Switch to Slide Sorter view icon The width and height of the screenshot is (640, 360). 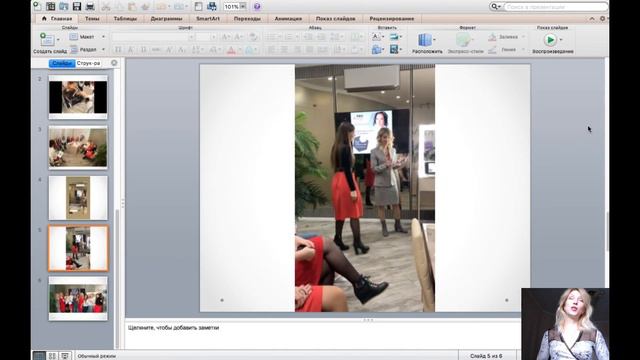tap(52, 356)
